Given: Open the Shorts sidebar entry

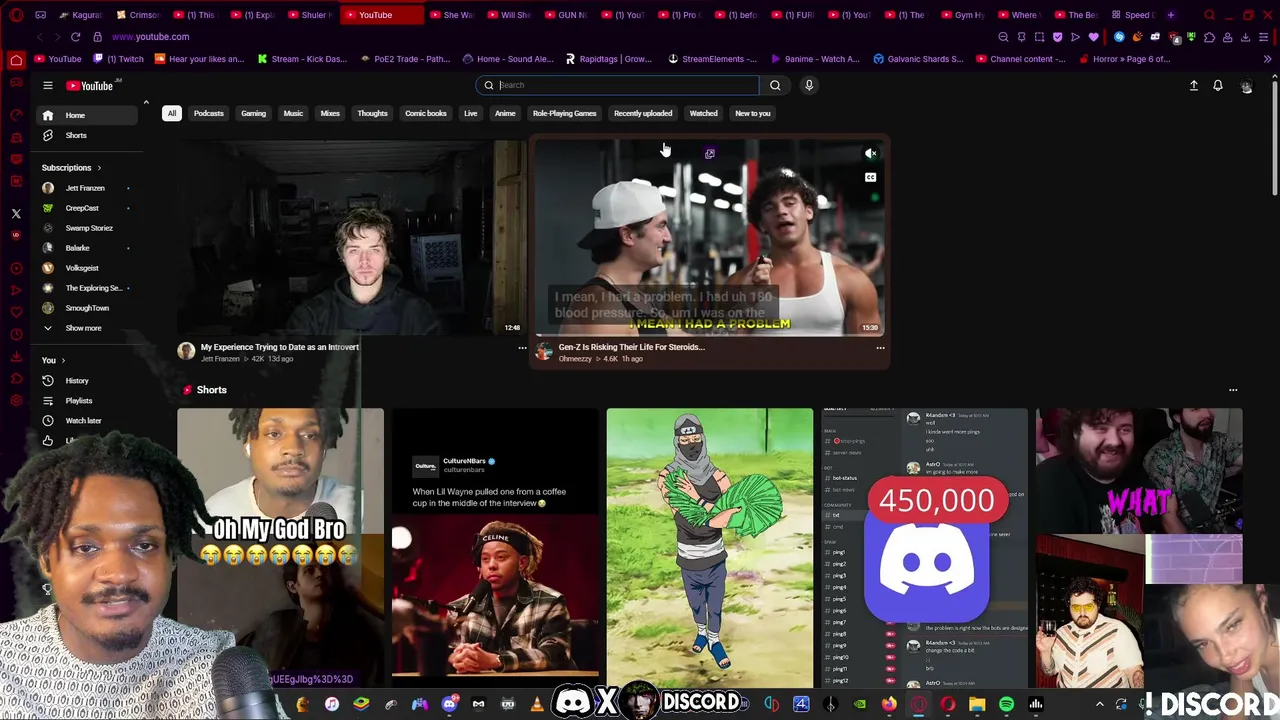Looking at the screenshot, I should 89,135.
